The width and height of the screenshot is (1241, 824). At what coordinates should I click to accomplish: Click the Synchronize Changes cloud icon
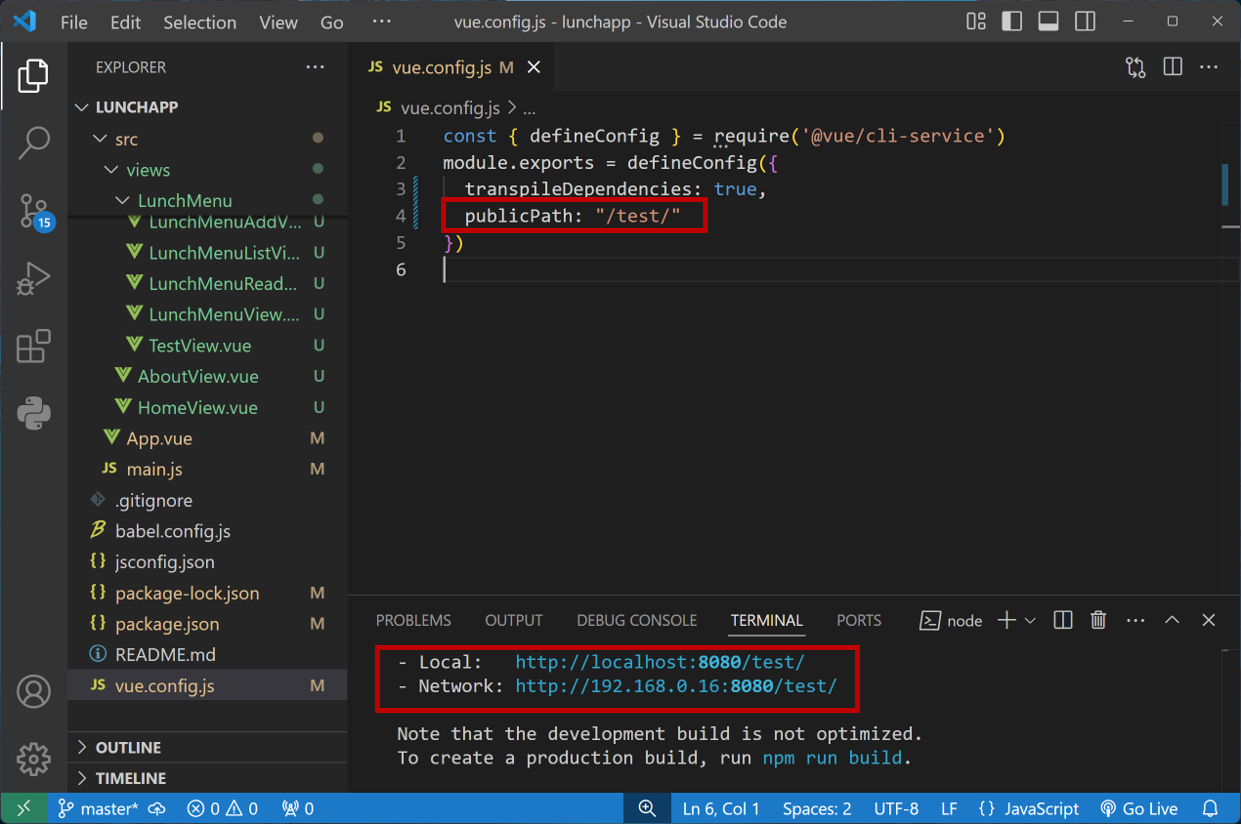[156, 809]
